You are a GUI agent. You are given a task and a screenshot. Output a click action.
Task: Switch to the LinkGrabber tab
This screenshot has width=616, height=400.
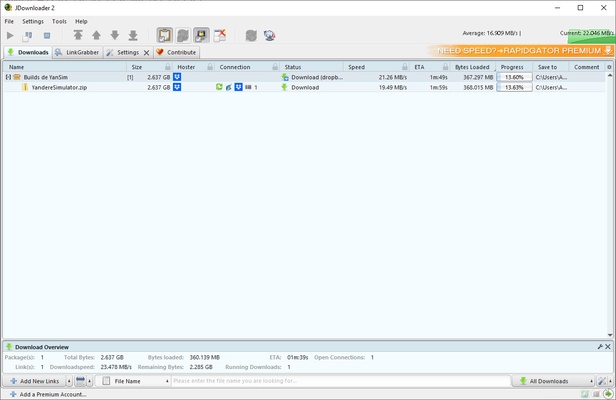[77, 52]
